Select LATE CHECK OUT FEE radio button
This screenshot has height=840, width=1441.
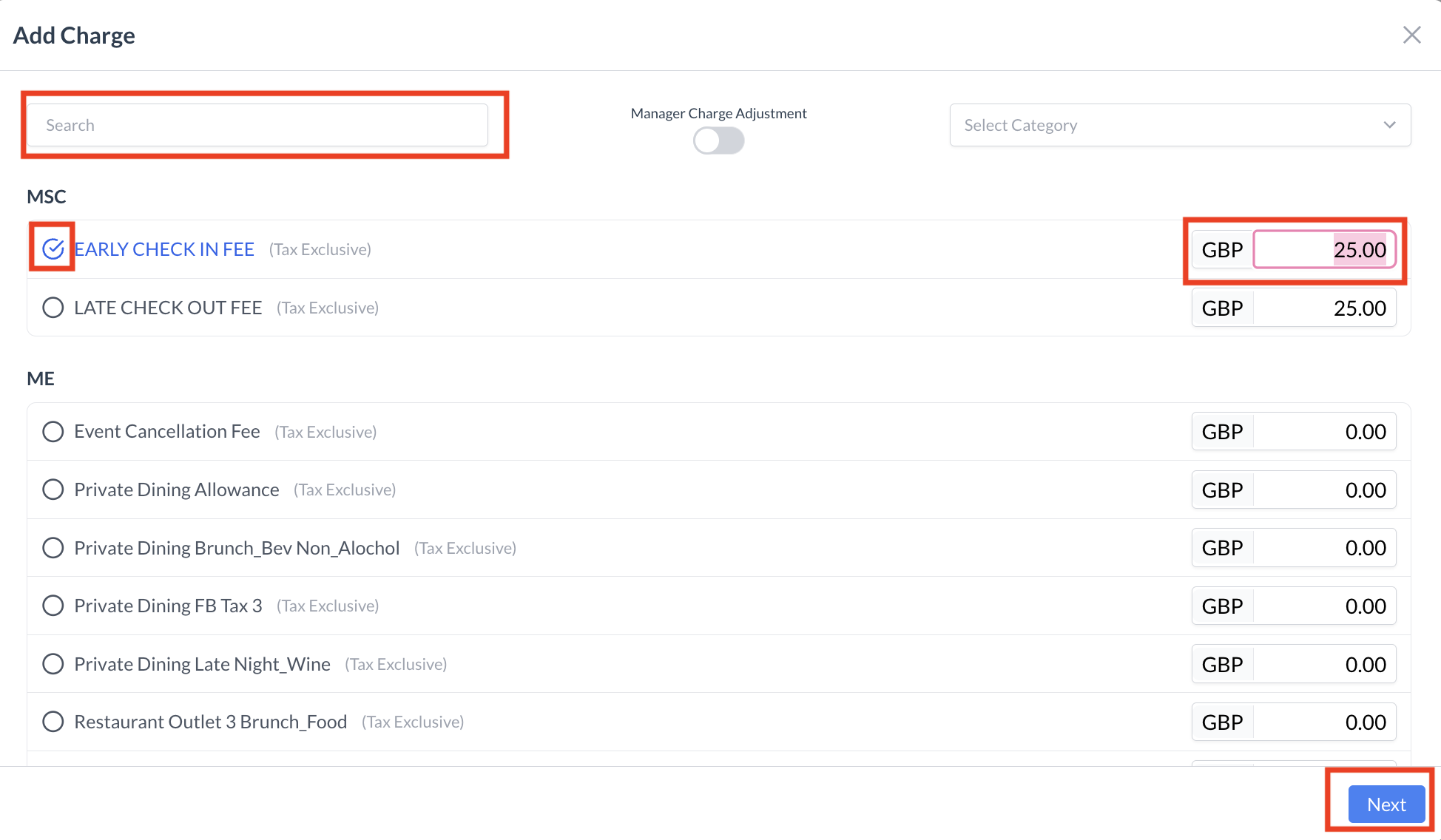coord(53,308)
